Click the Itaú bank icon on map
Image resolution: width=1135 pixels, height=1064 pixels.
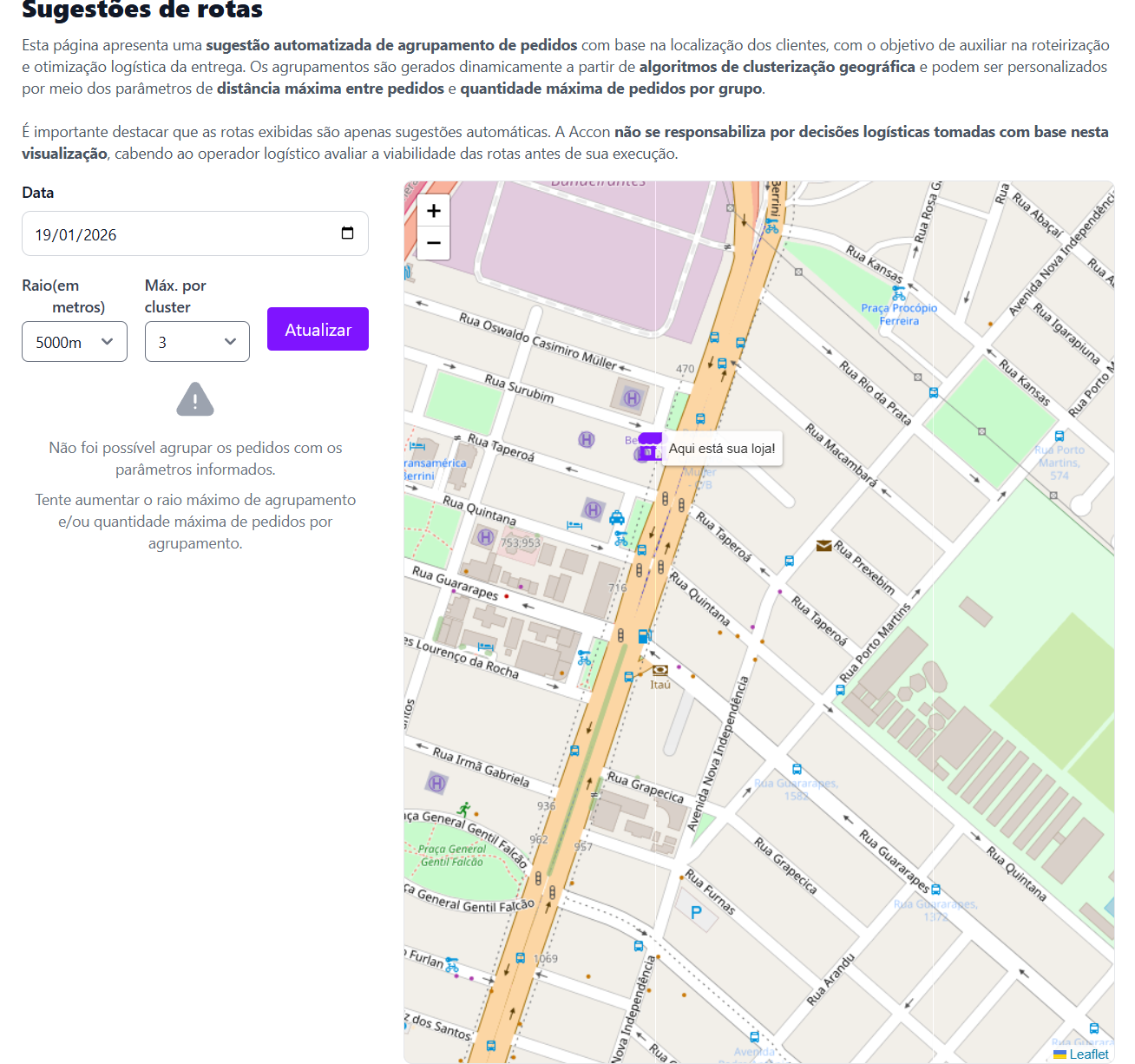660,670
